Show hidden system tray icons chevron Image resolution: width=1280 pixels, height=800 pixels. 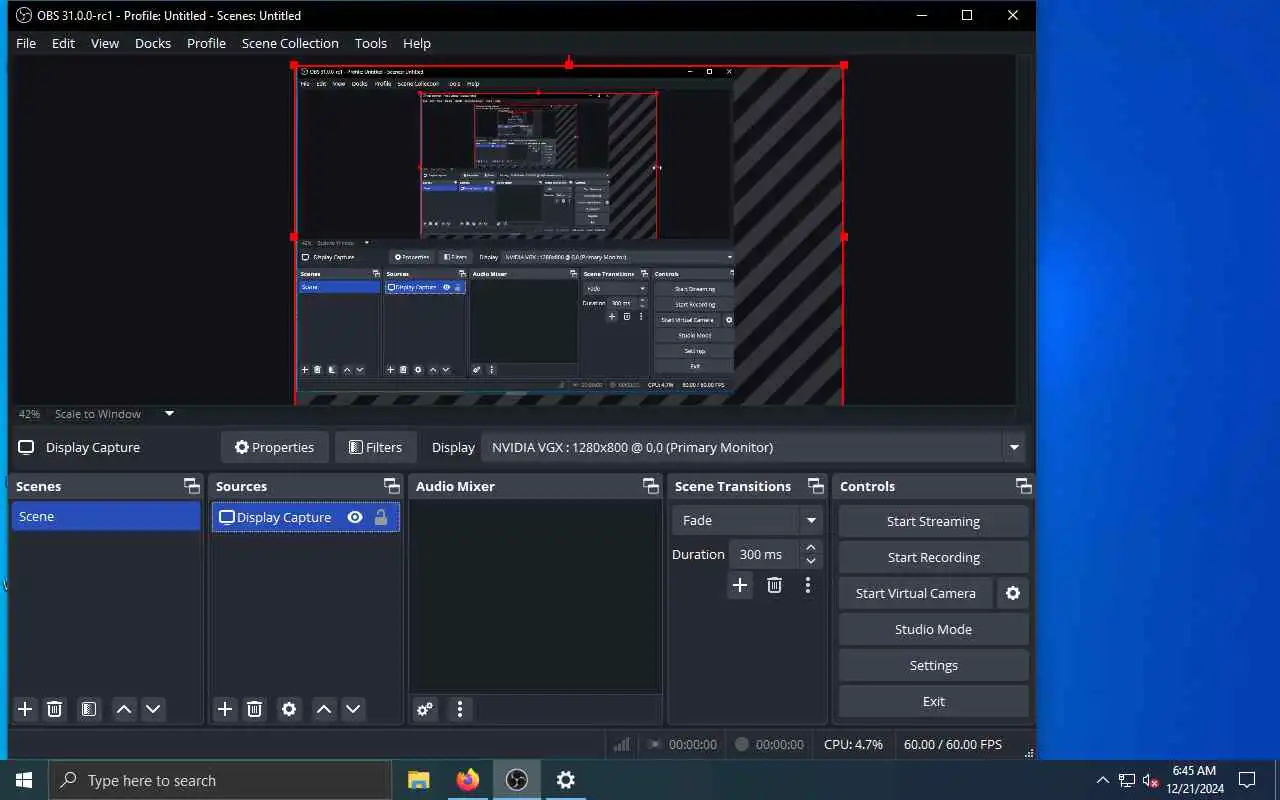pos(1103,780)
